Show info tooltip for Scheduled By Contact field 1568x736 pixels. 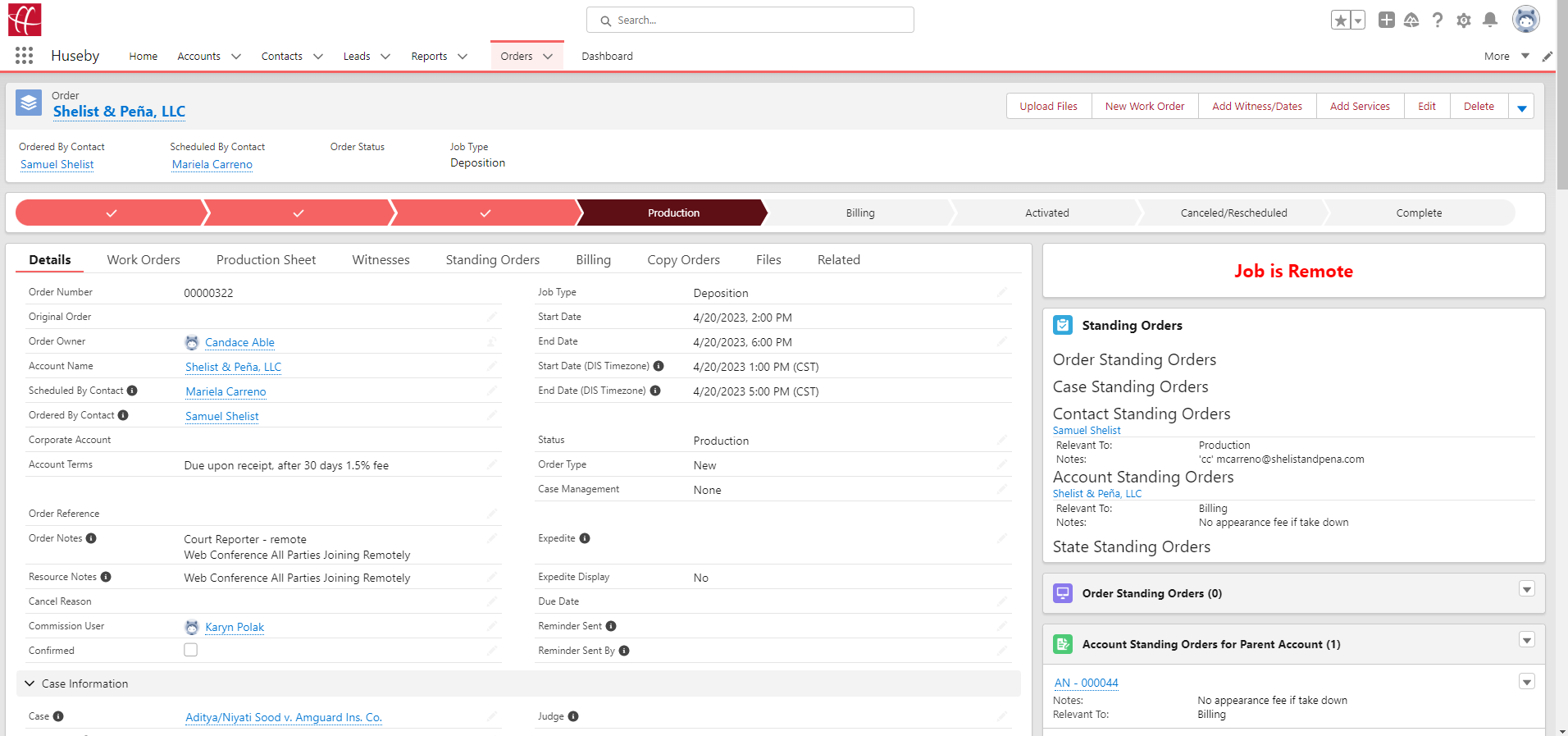pos(132,391)
